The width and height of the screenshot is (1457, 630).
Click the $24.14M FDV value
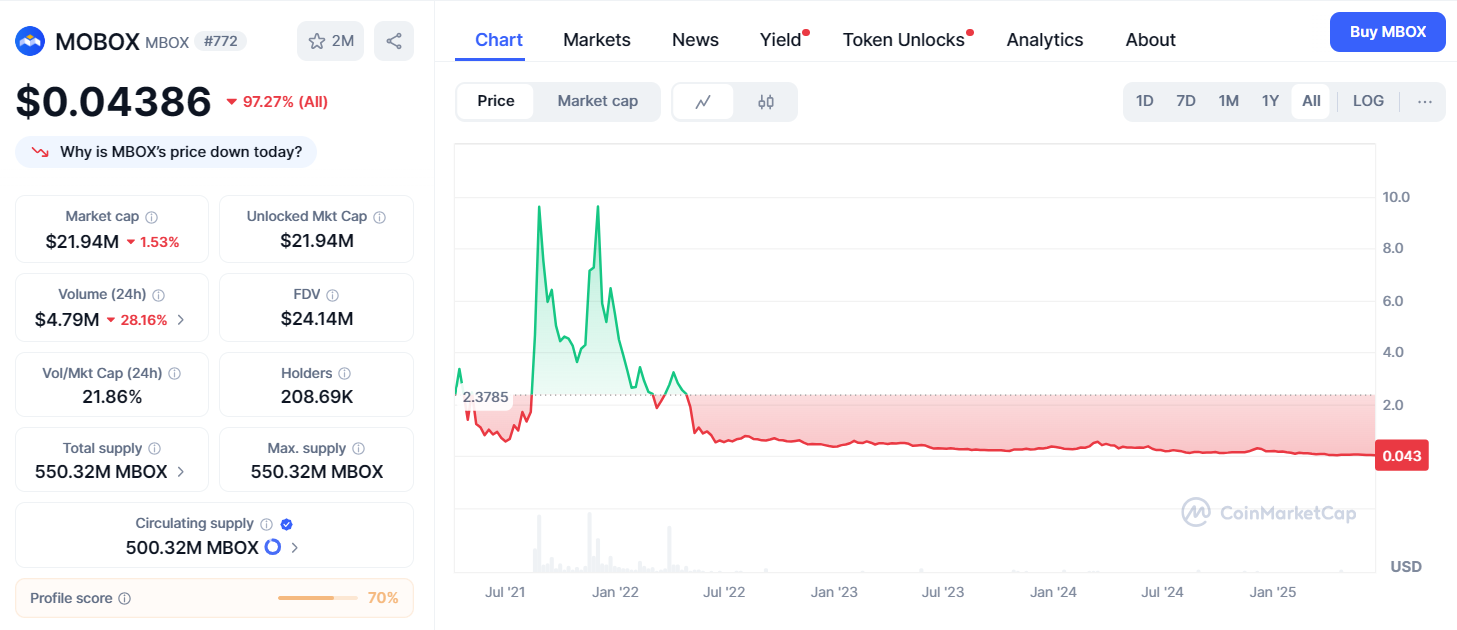click(317, 319)
